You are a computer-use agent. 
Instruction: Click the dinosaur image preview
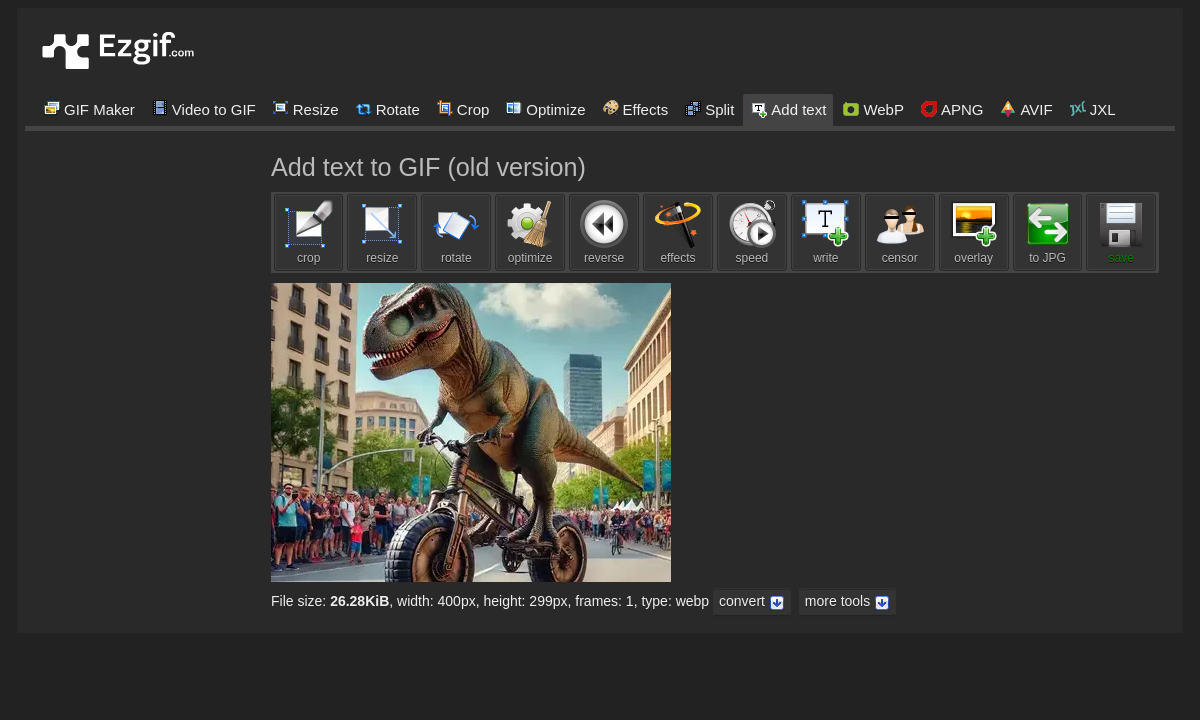[x=470, y=432]
